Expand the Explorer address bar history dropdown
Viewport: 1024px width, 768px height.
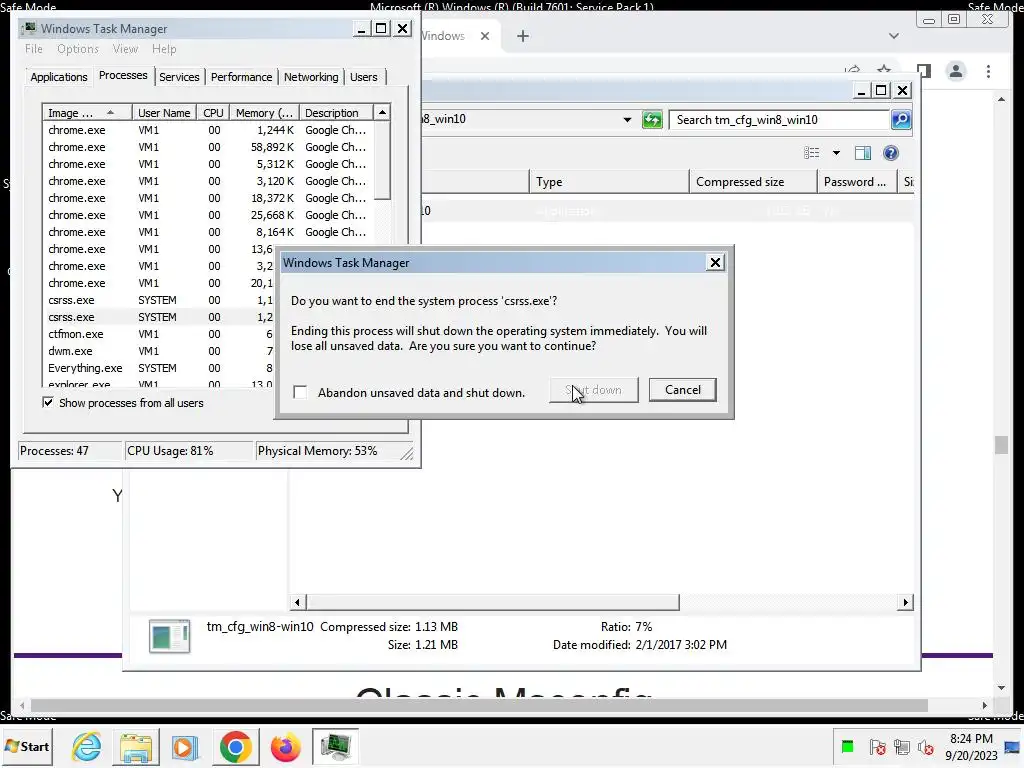click(x=627, y=120)
